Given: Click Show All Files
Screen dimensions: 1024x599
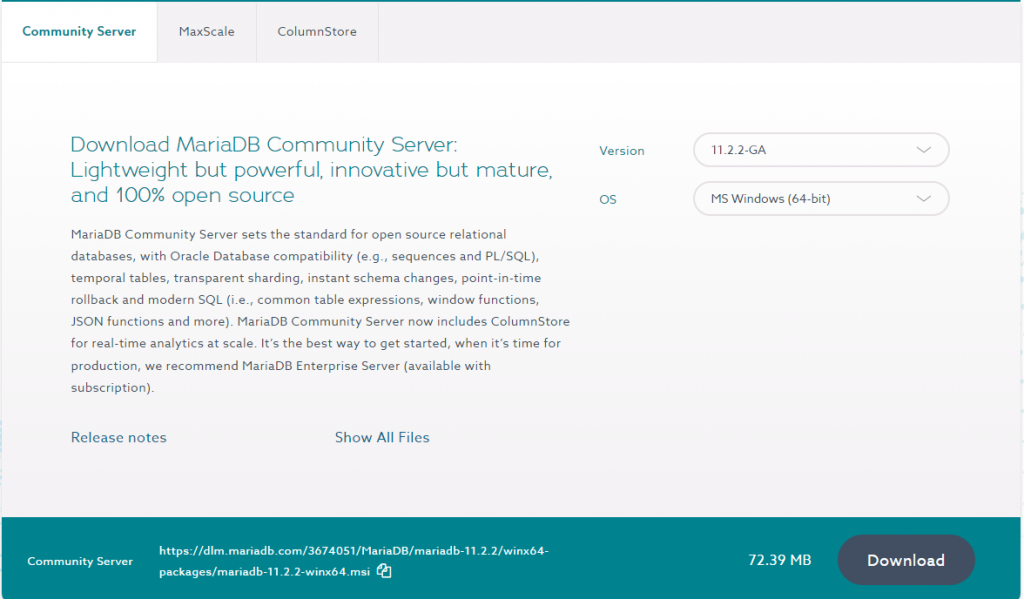Looking at the screenshot, I should [x=382, y=437].
